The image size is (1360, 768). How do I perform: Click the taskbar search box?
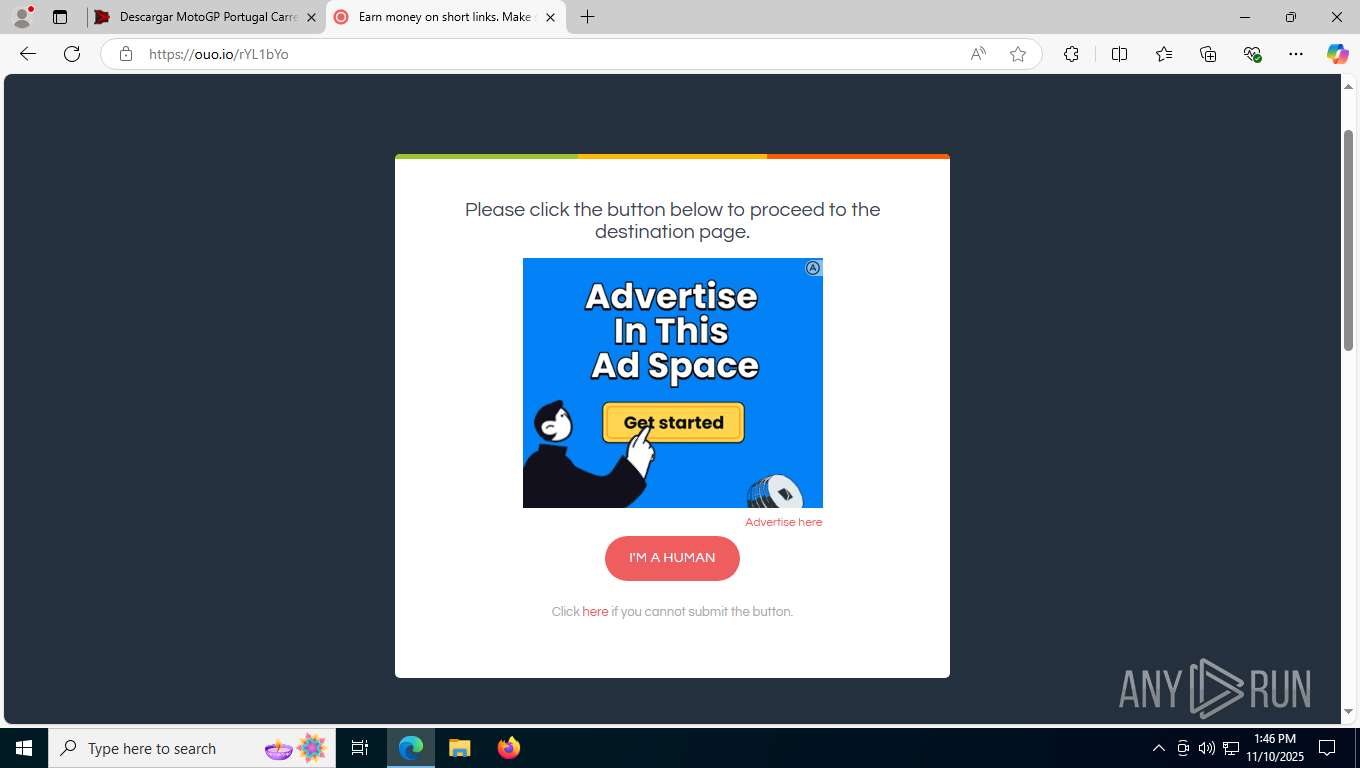(x=192, y=748)
